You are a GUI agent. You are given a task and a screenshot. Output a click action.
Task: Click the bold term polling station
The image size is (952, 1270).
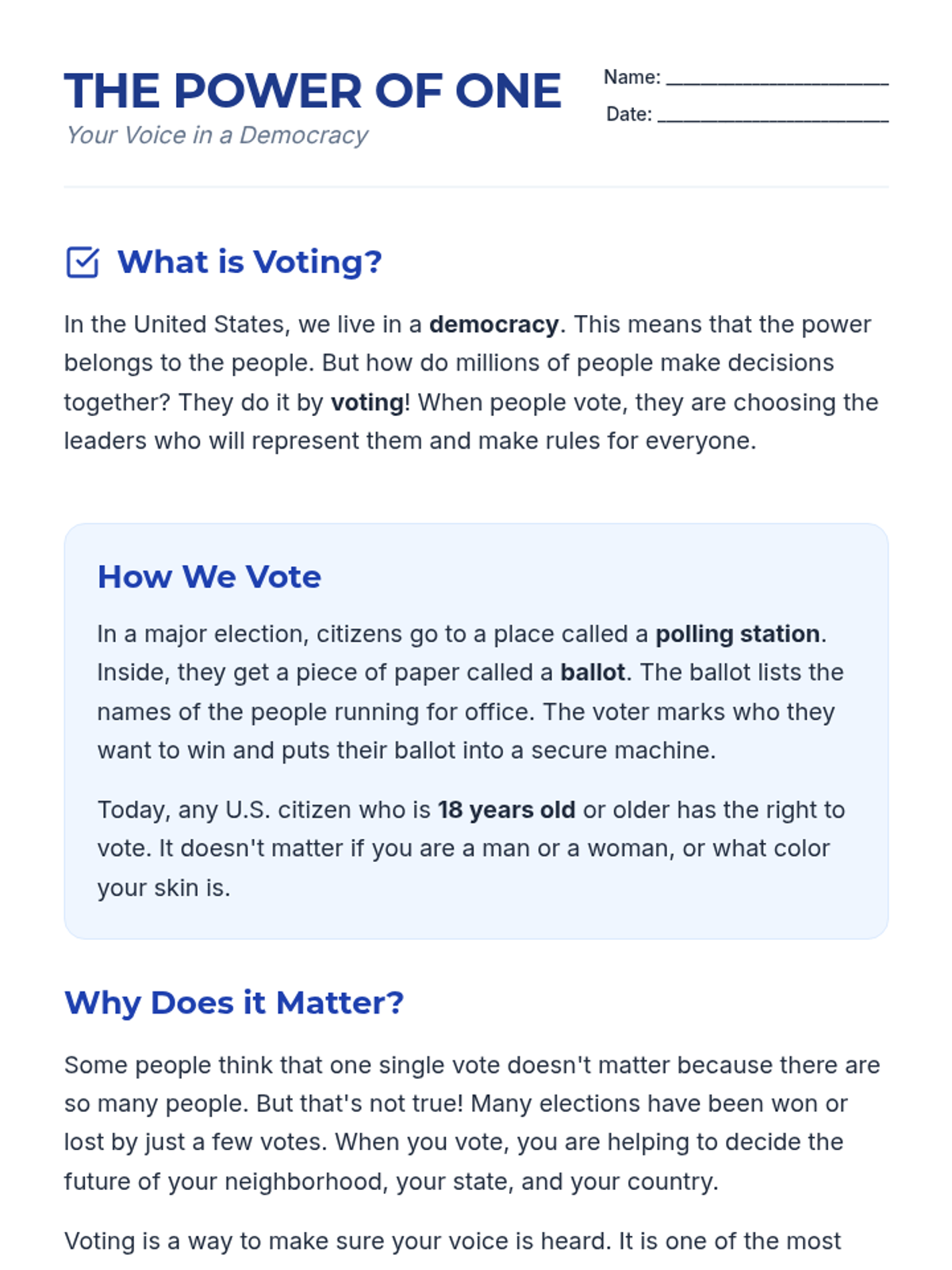click(737, 634)
